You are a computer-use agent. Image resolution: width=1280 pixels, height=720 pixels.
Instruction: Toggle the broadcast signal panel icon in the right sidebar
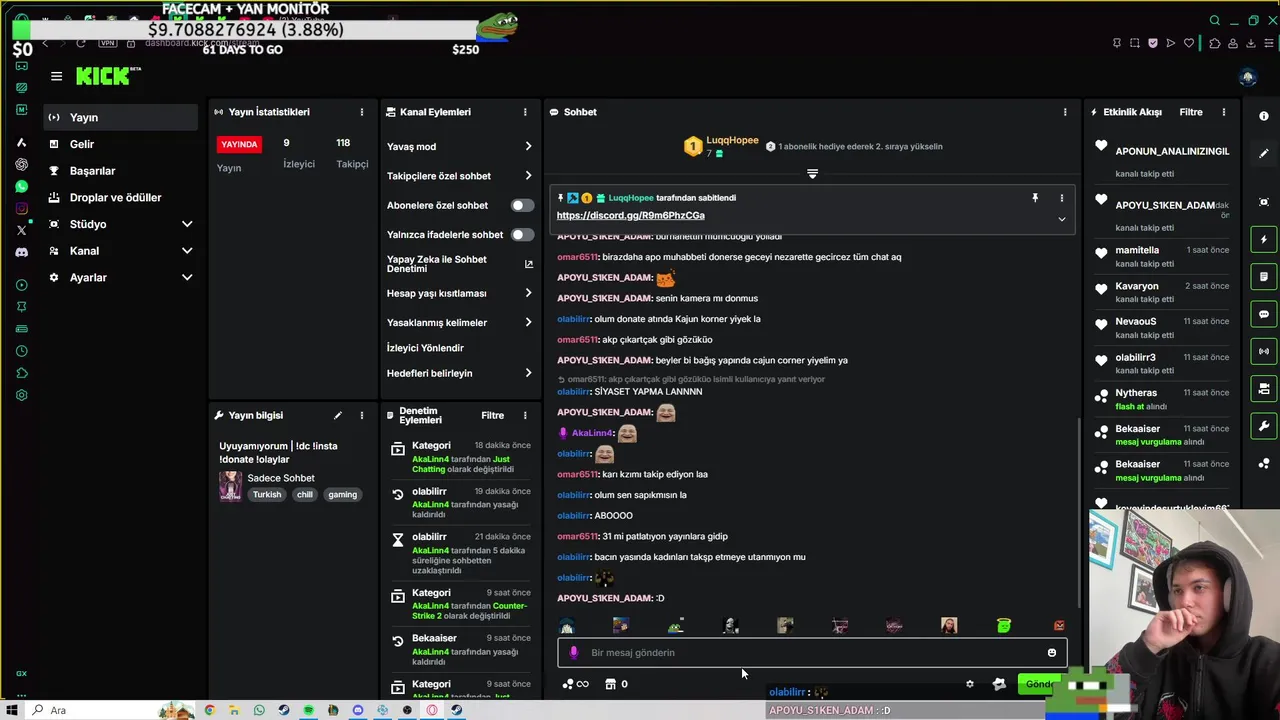[x=1264, y=351]
